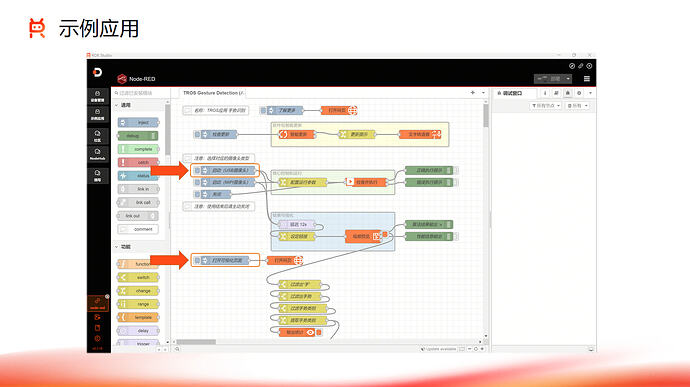
Task: Select the debug node in the palette
Action: tap(138, 136)
